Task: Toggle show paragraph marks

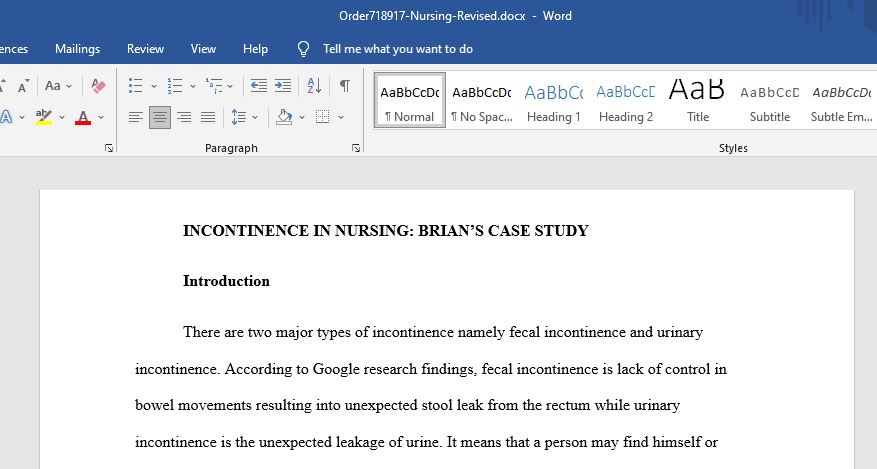Action: click(x=345, y=86)
